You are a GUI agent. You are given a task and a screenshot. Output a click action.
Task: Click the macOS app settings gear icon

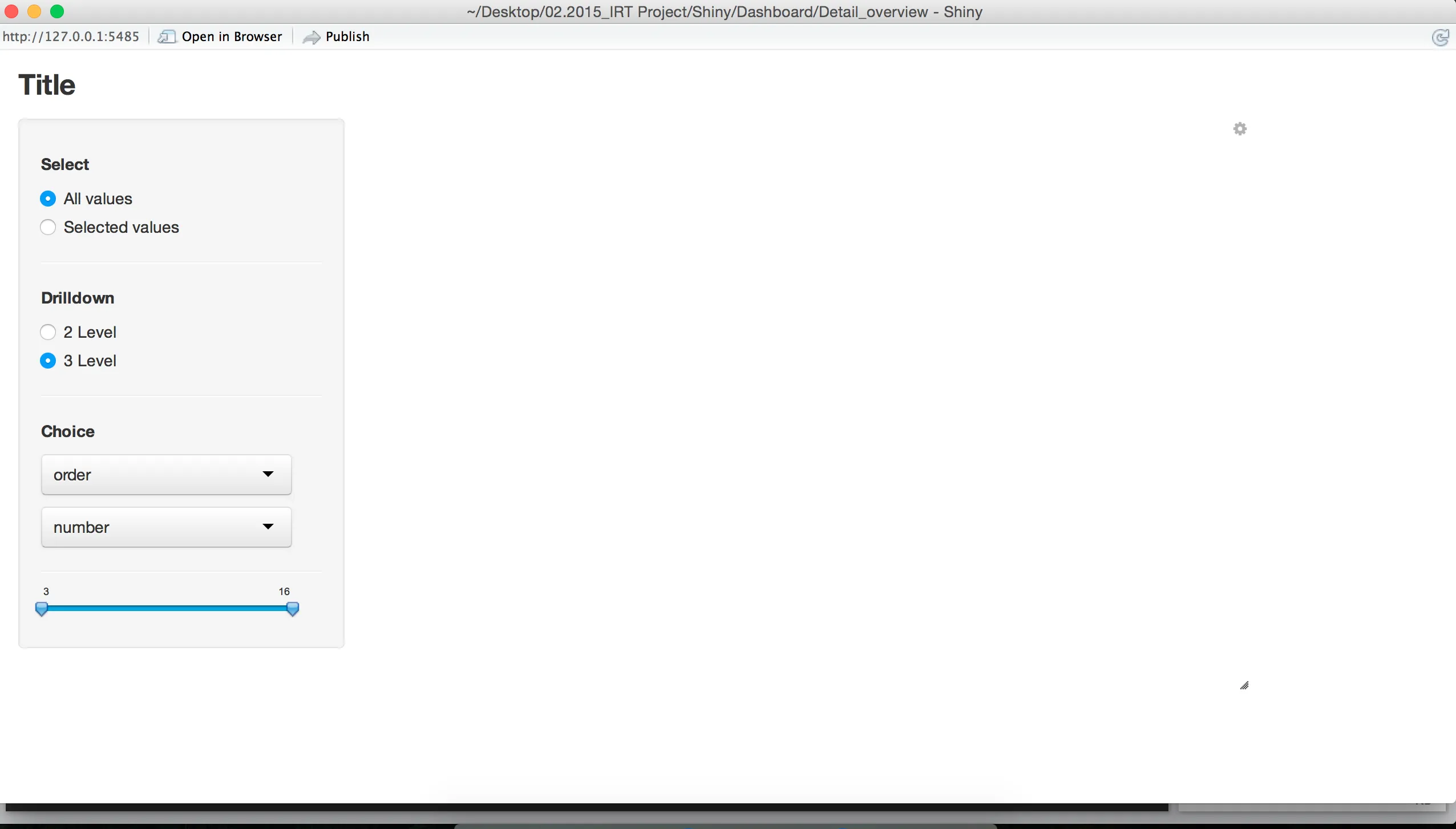coord(1240,128)
